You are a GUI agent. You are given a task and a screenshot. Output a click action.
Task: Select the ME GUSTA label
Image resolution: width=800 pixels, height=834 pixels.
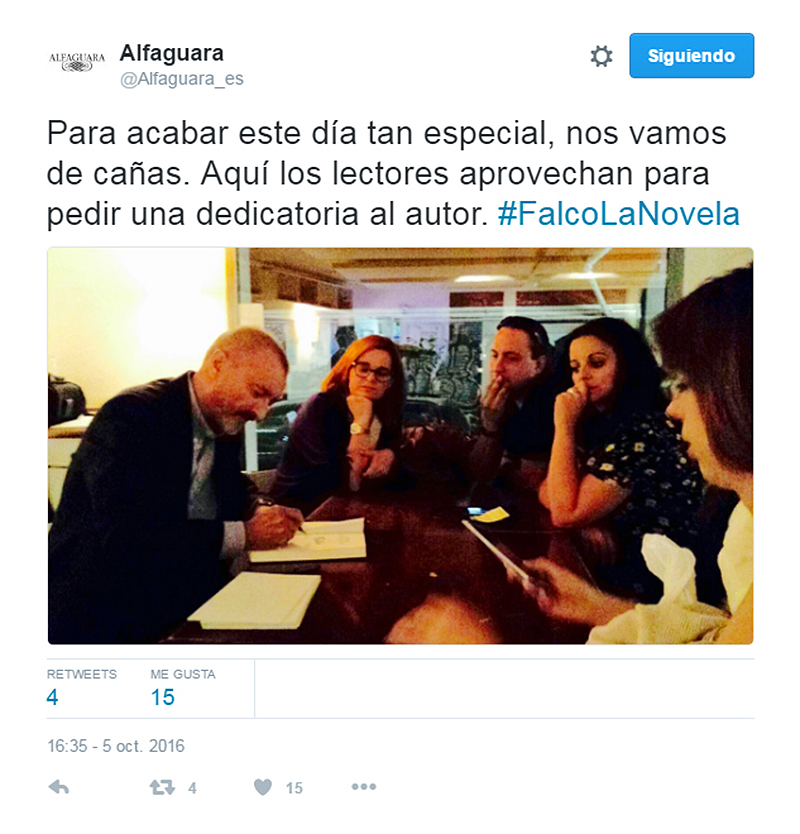point(183,674)
